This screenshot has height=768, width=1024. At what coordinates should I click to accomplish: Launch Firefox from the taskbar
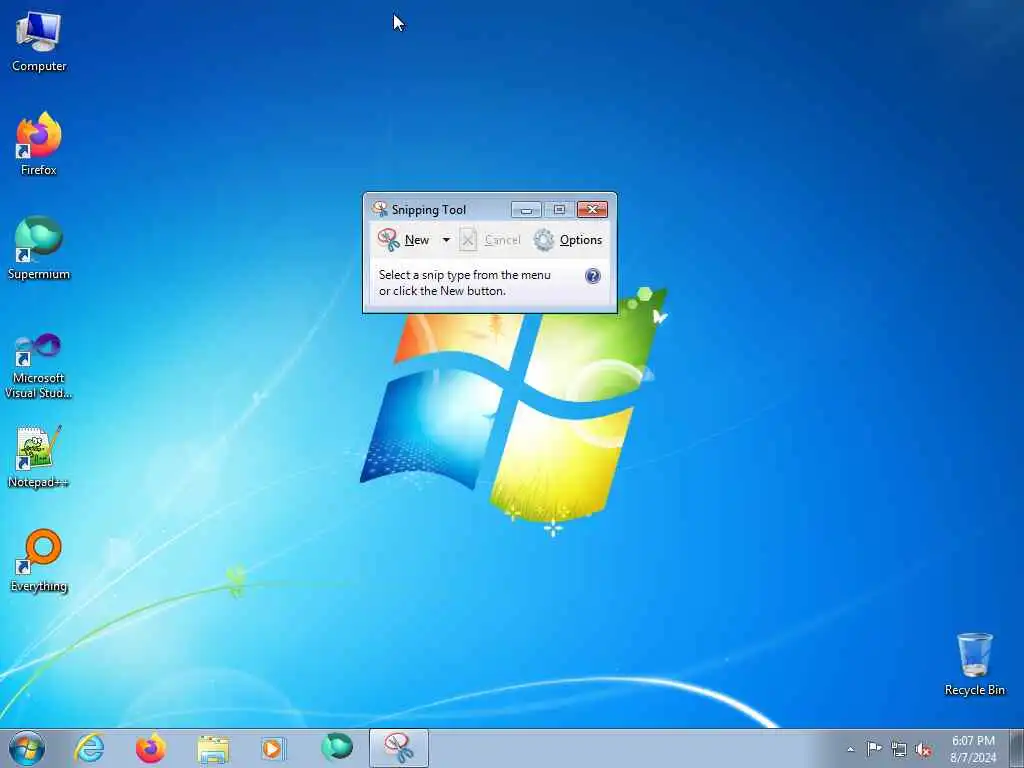click(150, 748)
